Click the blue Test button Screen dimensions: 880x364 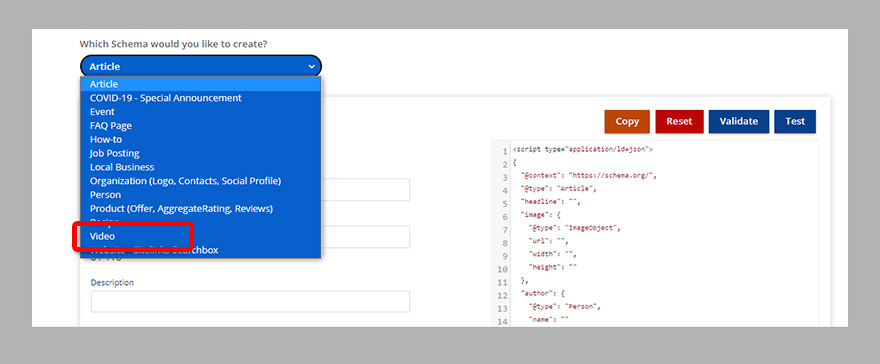795,121
